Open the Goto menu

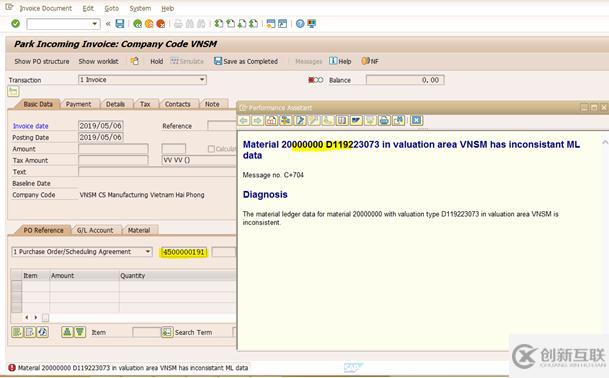111,8
